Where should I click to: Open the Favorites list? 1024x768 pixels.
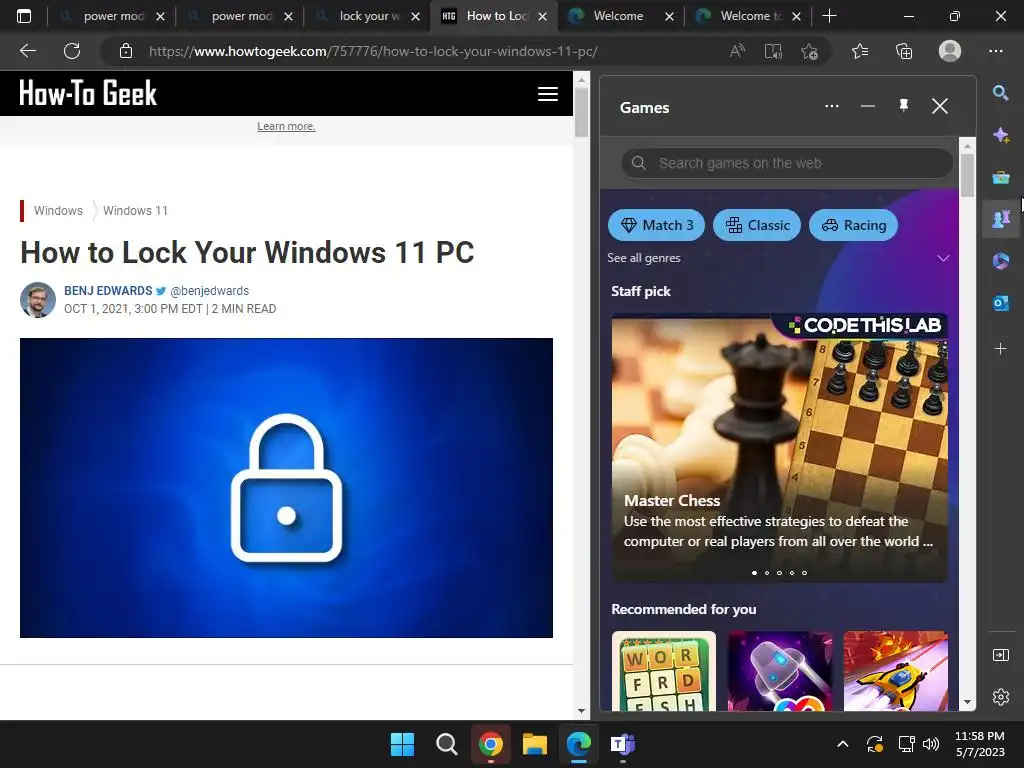coord(860,51)
